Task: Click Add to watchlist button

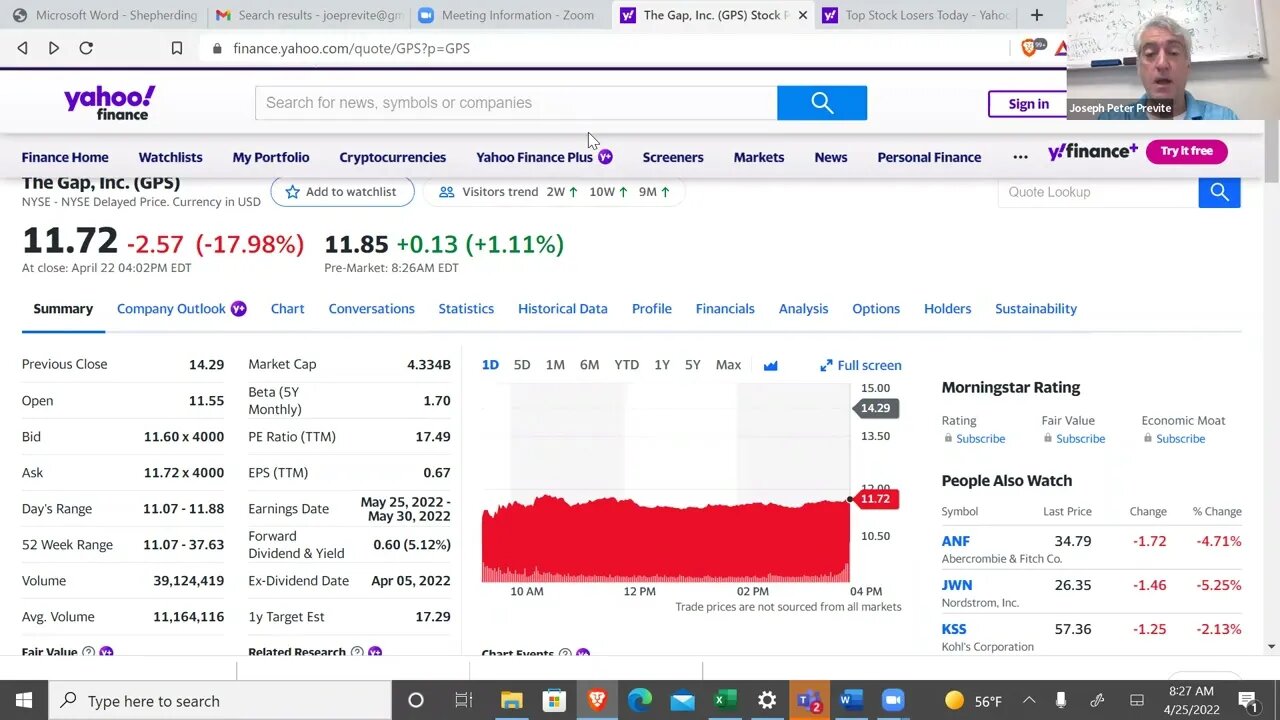Action: tap(342, 191)
